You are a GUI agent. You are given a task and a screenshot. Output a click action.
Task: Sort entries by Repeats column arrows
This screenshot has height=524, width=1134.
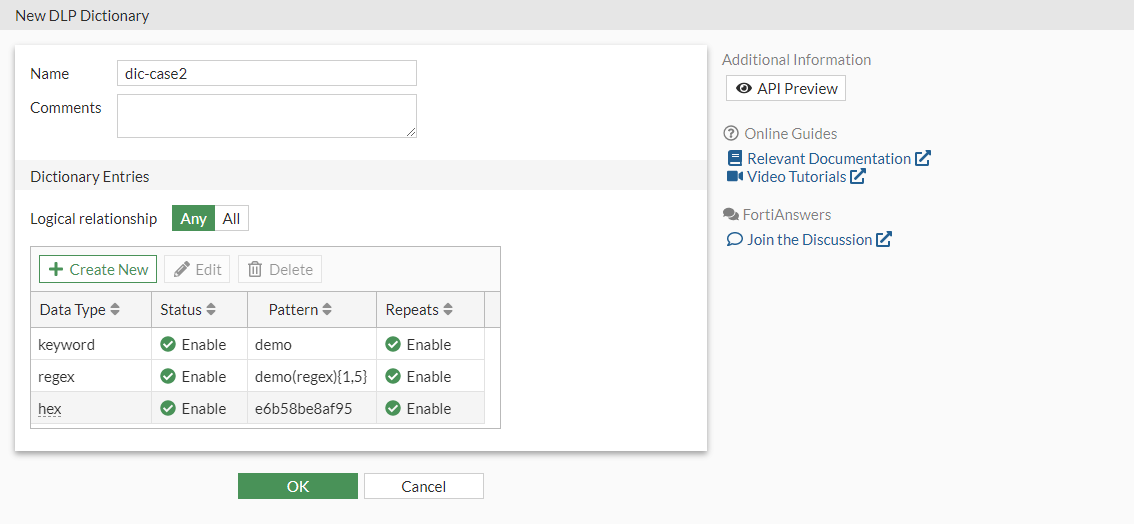448,310
